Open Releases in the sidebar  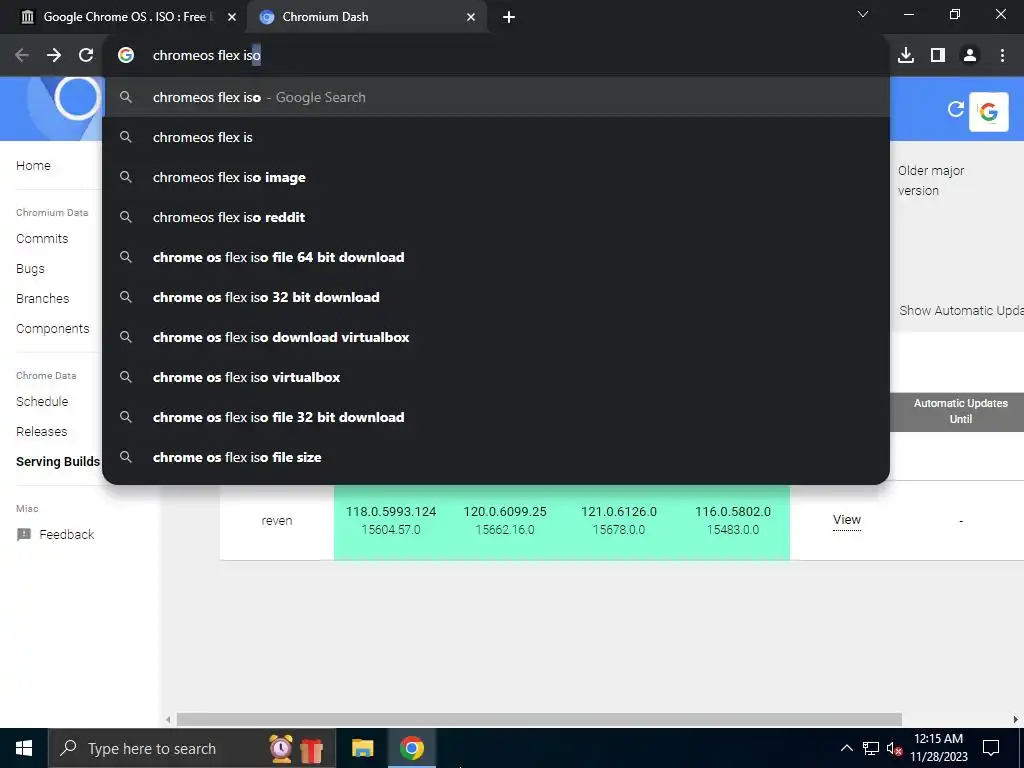42,432
